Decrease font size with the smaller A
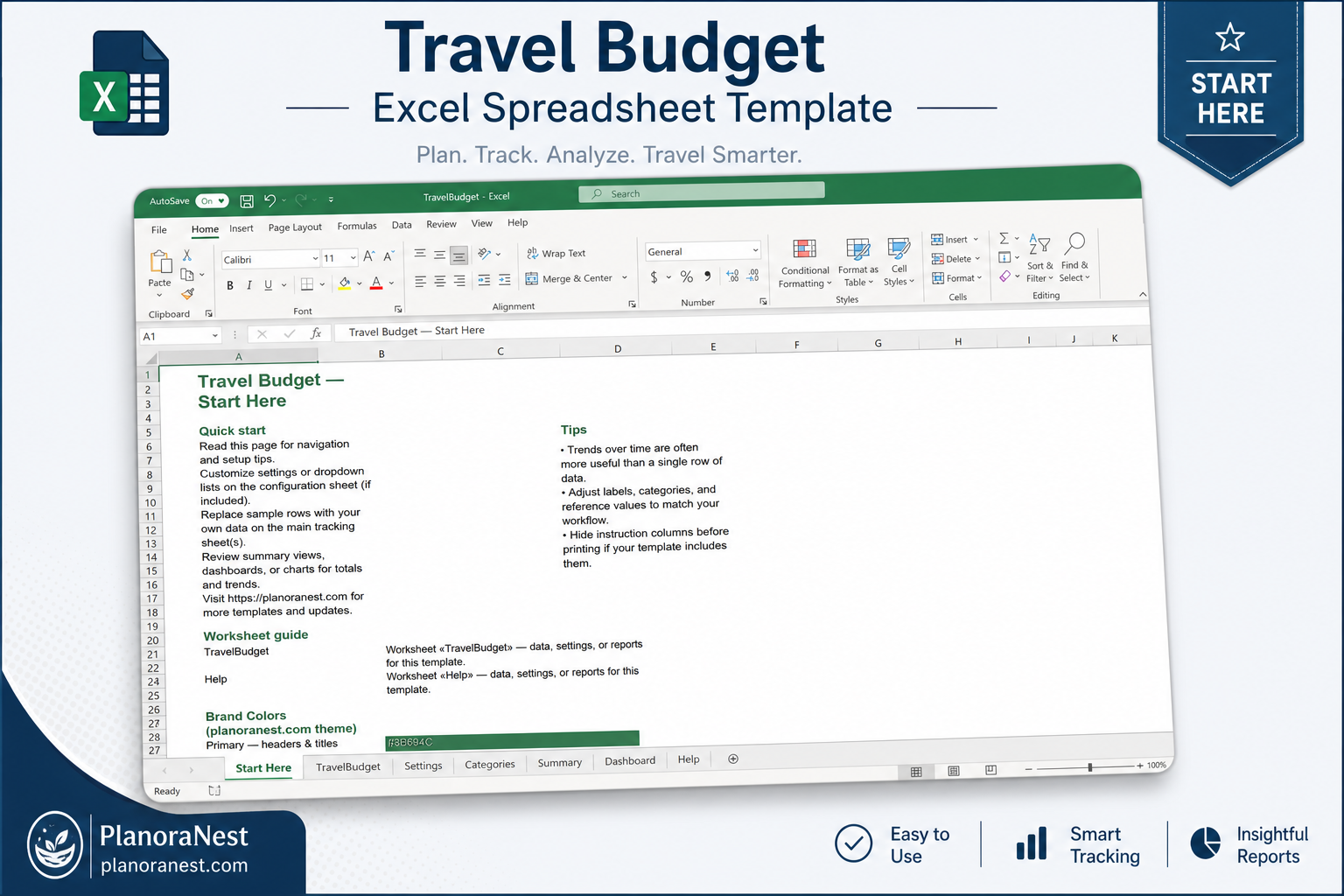The image size is (1344, 896). point(388,256)
